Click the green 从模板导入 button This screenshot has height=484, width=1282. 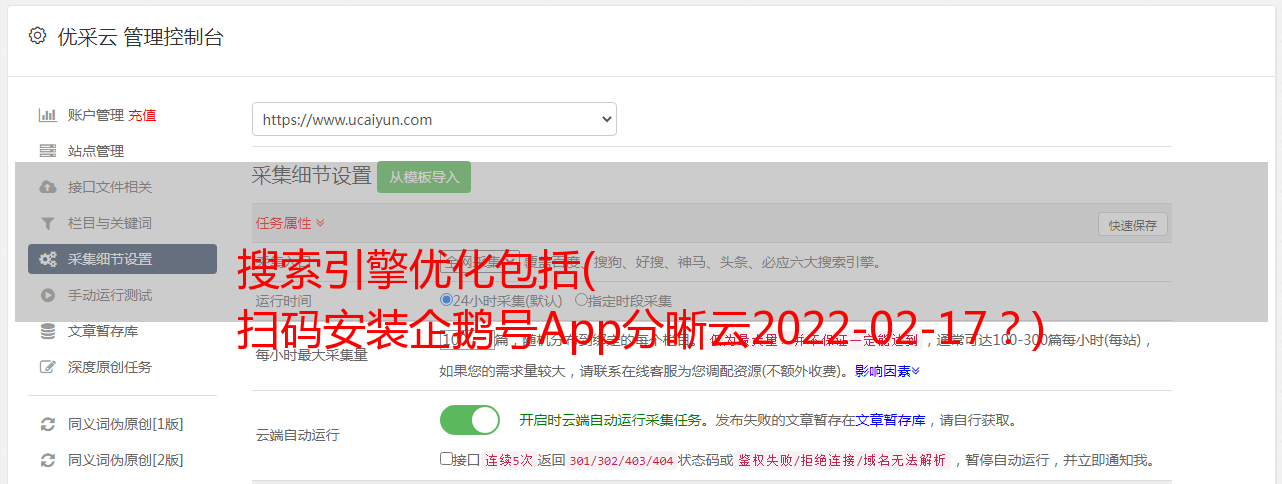coord(424,177)
